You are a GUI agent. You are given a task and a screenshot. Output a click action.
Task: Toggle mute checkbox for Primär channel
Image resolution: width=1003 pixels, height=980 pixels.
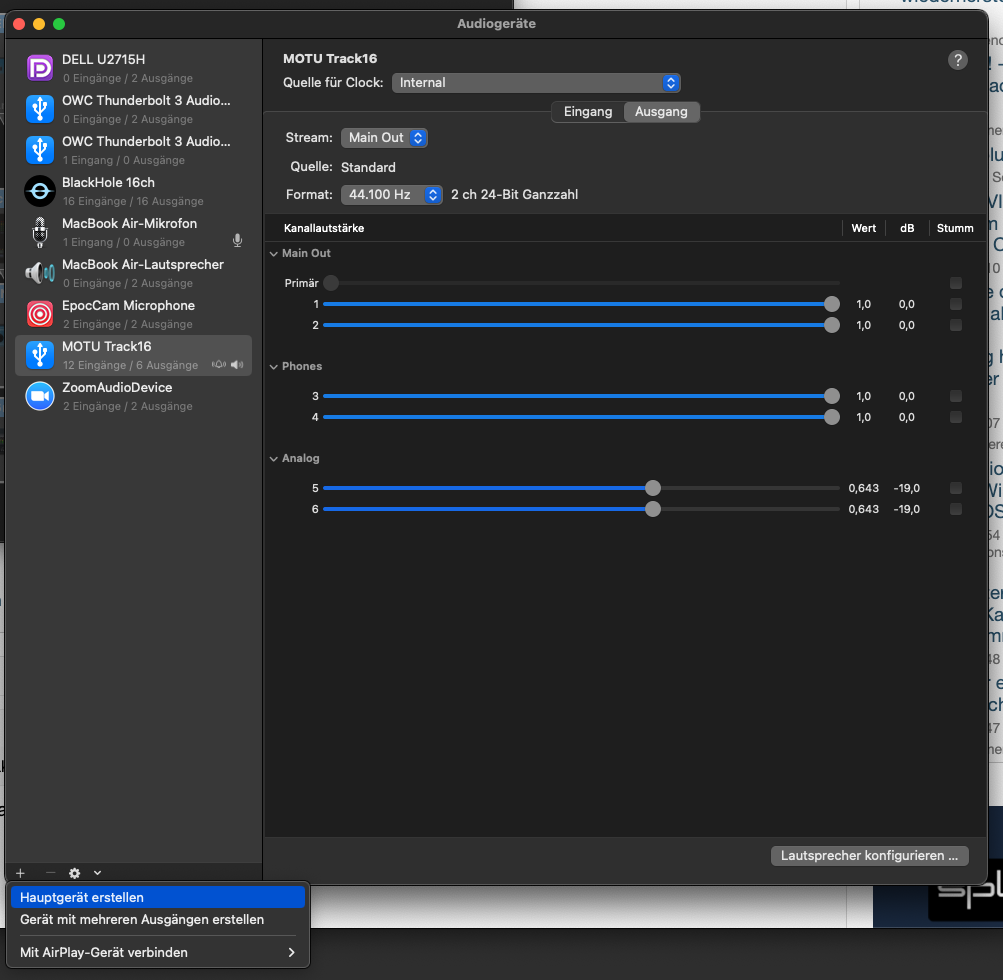coord(956,283)
